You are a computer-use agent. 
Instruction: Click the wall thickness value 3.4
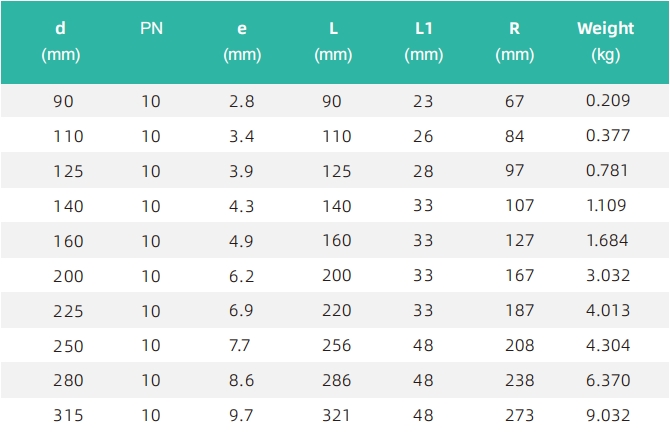coord(241,136)
